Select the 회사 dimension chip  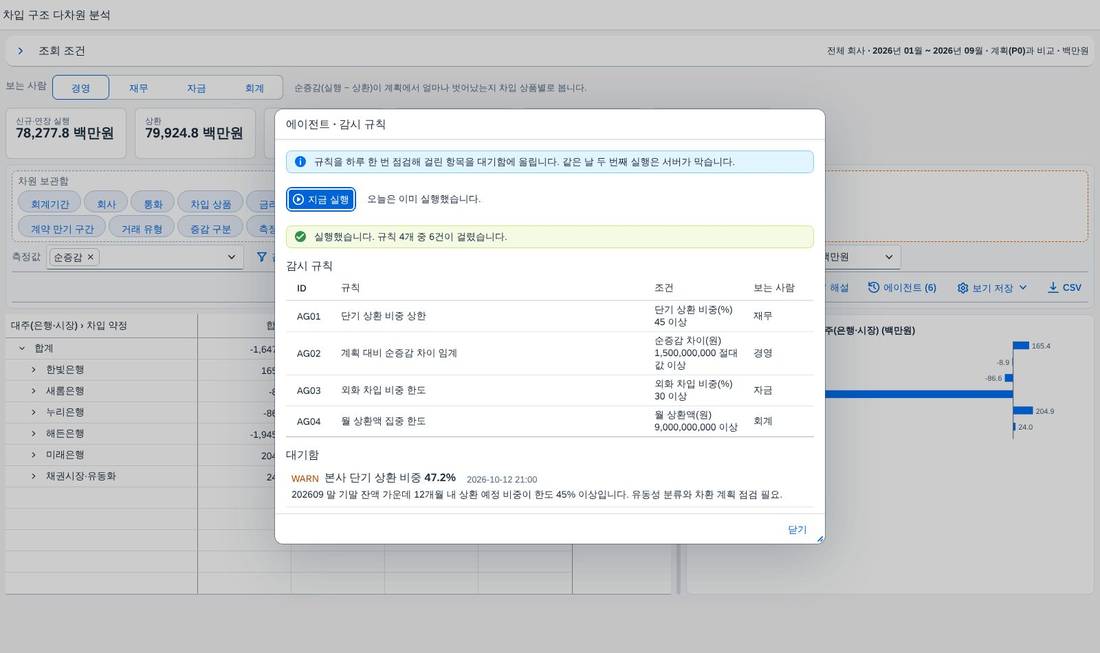(x=106, y=204)
